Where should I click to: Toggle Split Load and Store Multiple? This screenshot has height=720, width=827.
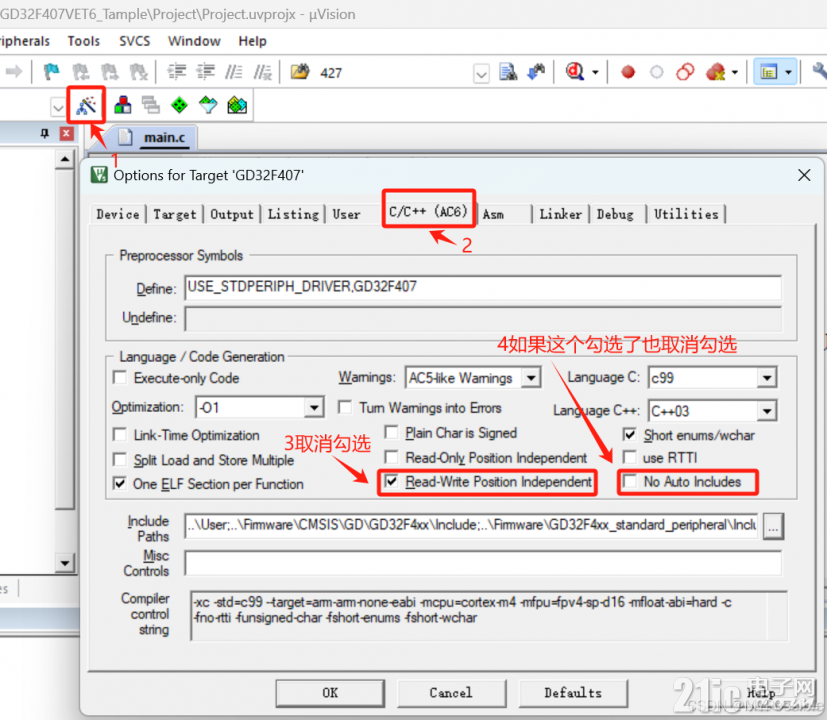120,460
